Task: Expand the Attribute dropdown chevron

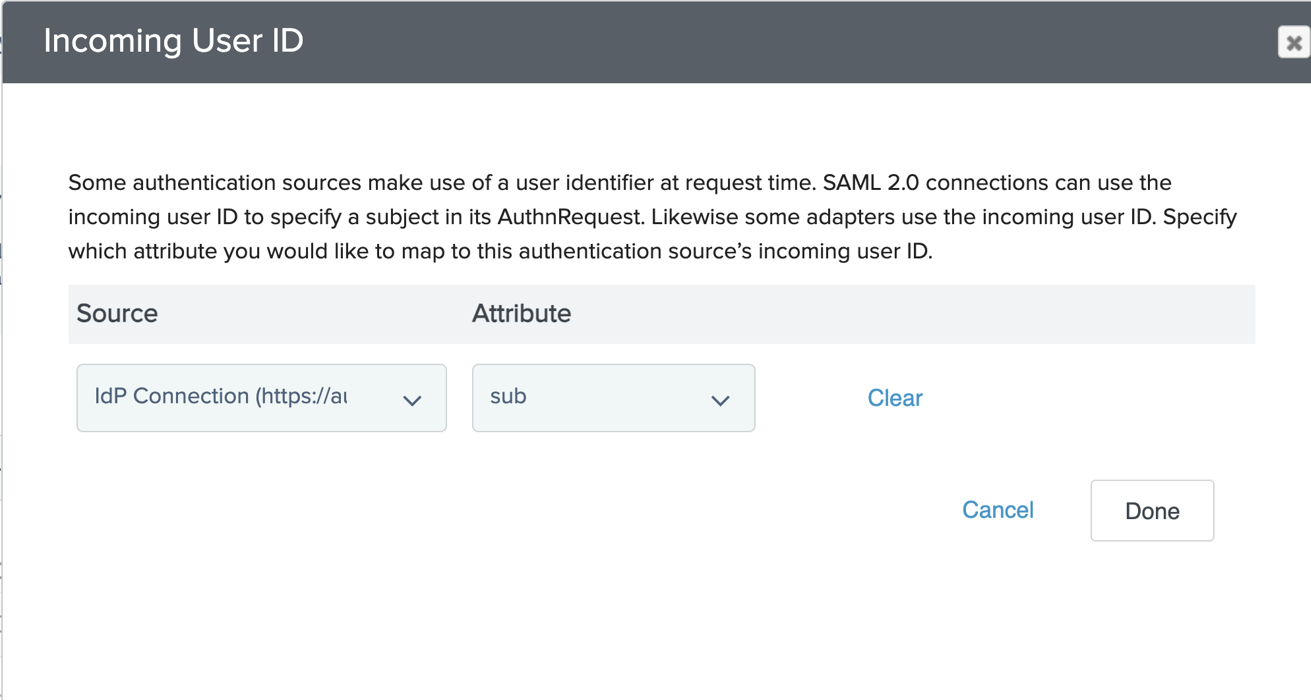Action: (720, 400)
